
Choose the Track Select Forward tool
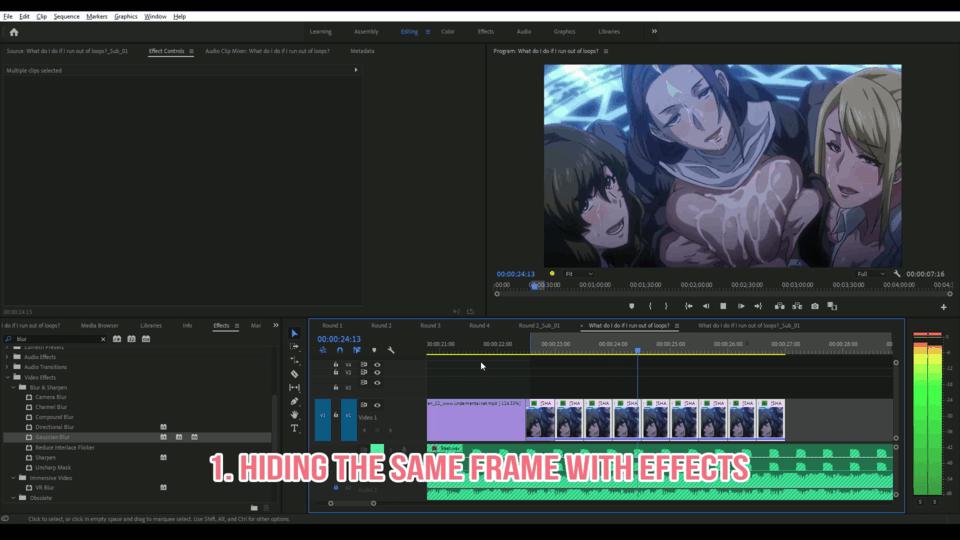(x=294, y=347)
